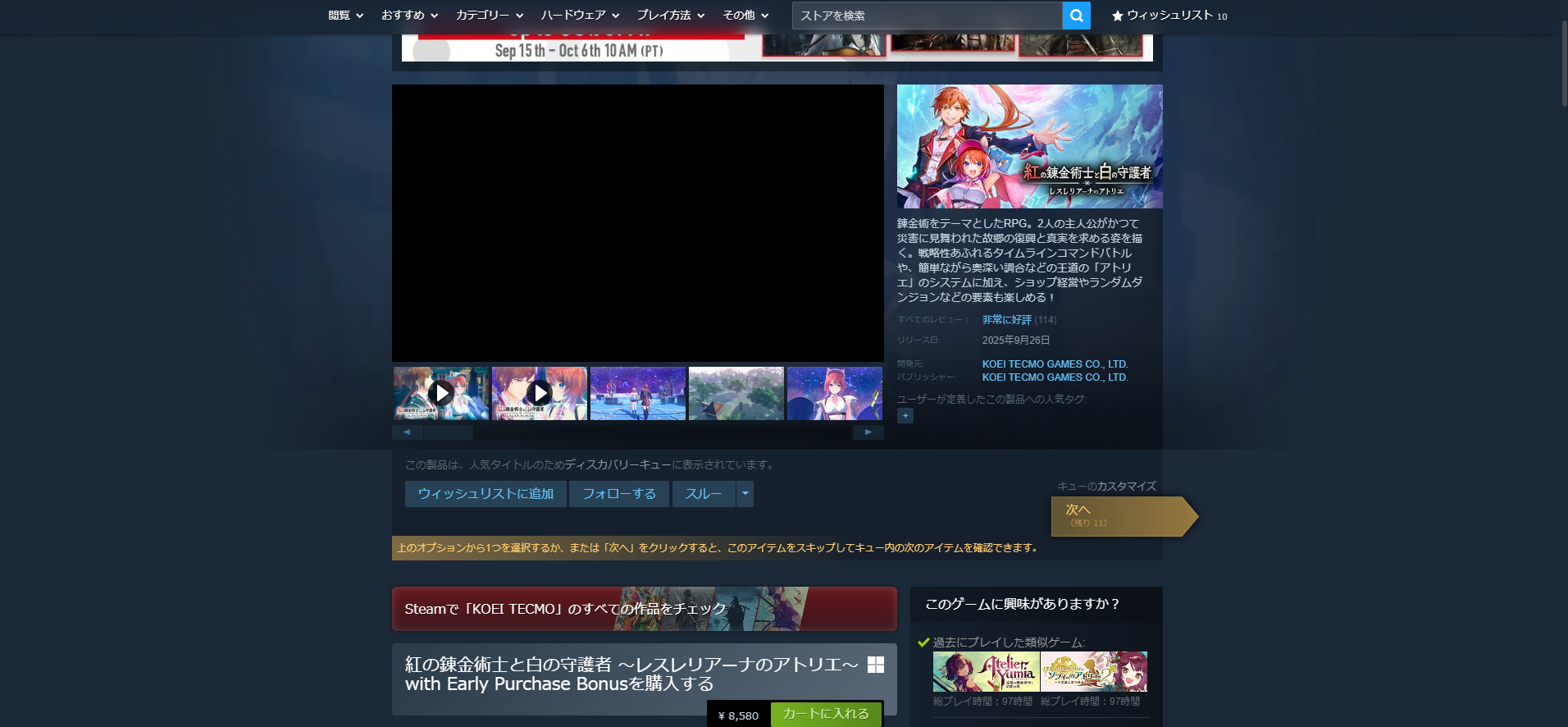The image size is (1568, 727).
Task: Click the wishlist star icon
Action: pos(1117,16)
